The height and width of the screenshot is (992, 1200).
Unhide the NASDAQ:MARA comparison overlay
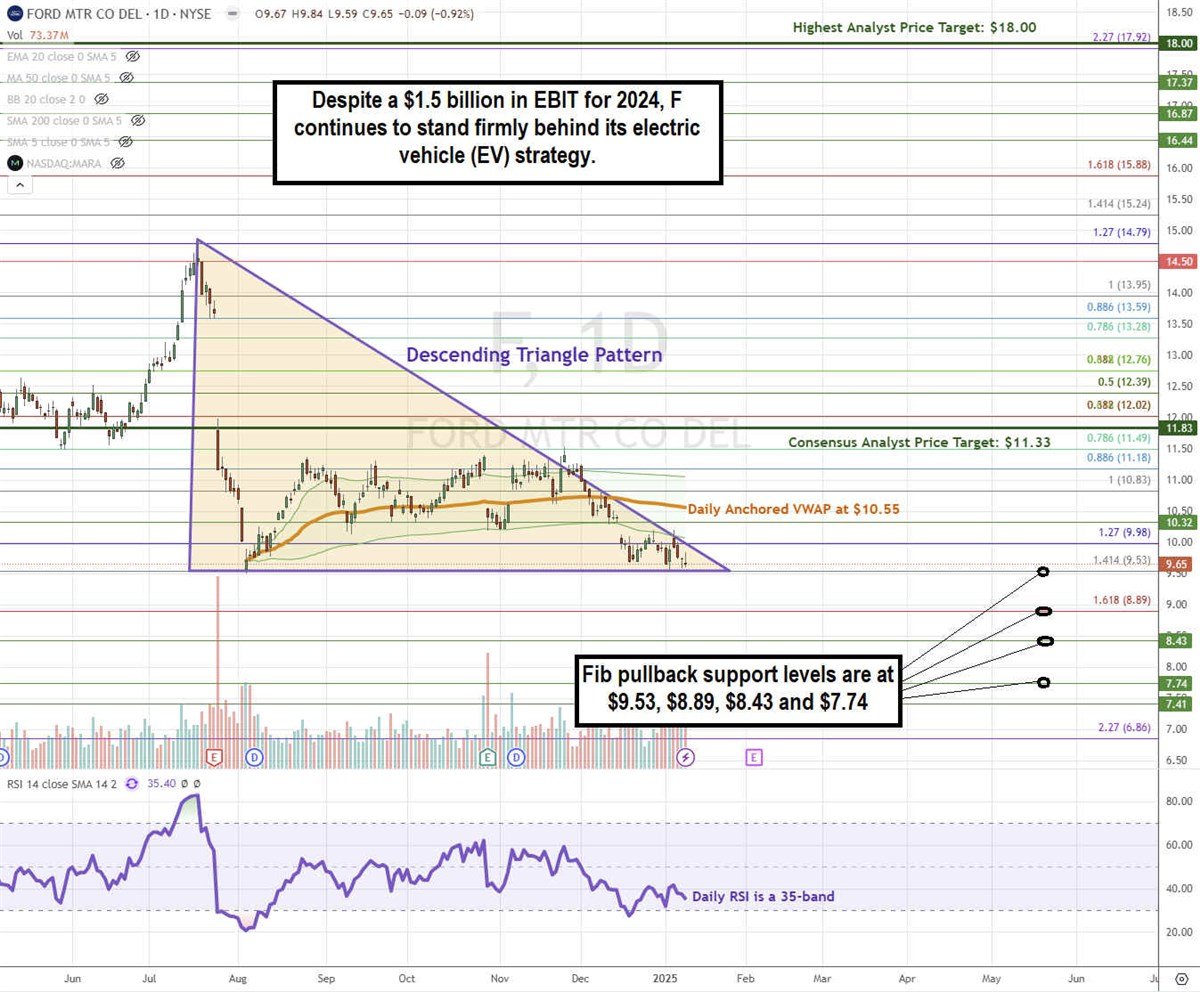pyautogui.click(x=117, y=163)
